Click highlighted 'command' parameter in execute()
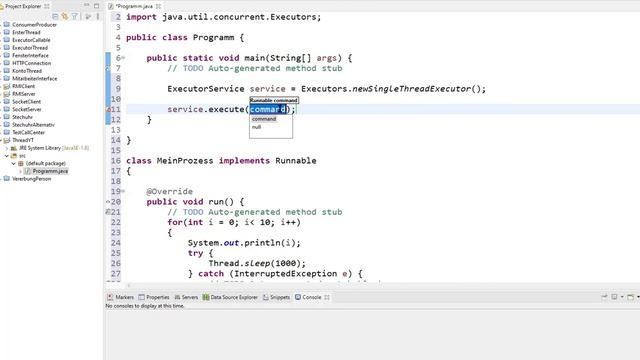Viewport: 640px width, 360px height. point(268,109)
